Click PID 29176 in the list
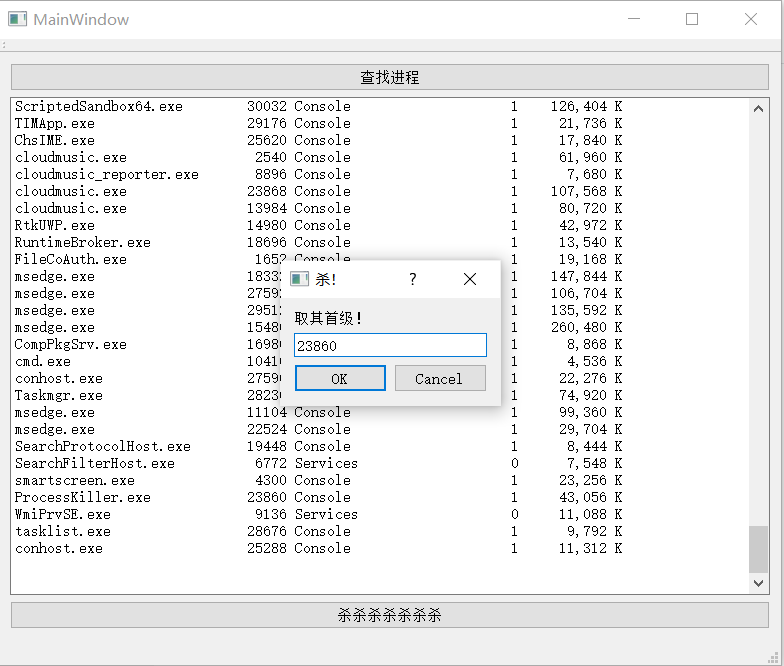Viewport: 784px width, 666px height. [x=266, y=123]
